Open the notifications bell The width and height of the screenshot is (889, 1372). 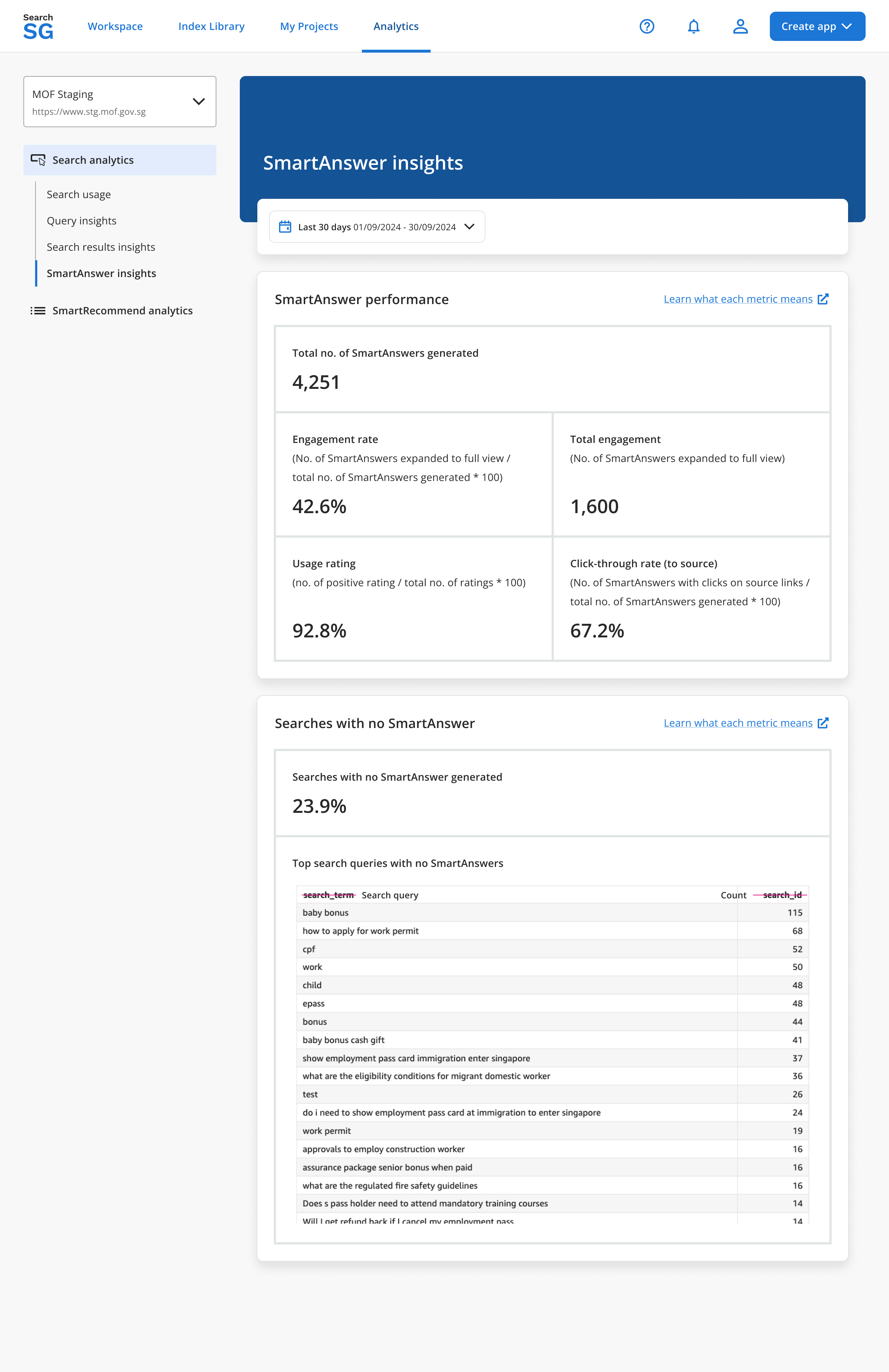pyautogui.click(x=693, y=27)
